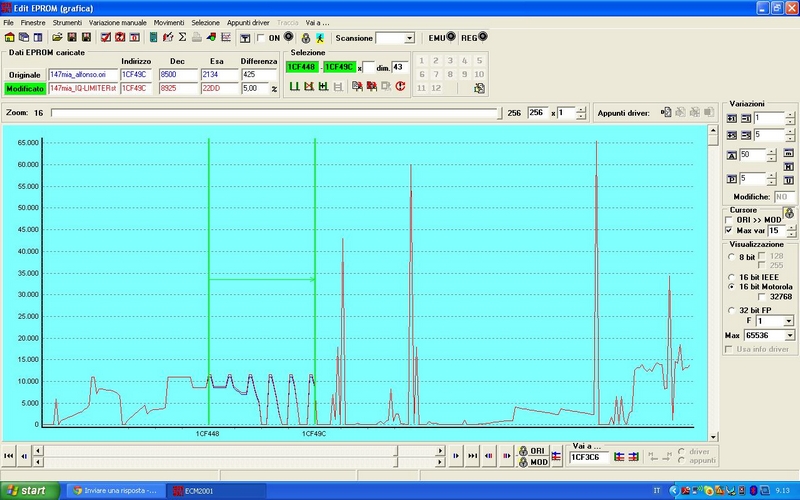Click the +1 increment variation icon
This screenshot has height=500, width=800.
coord(730,118)
